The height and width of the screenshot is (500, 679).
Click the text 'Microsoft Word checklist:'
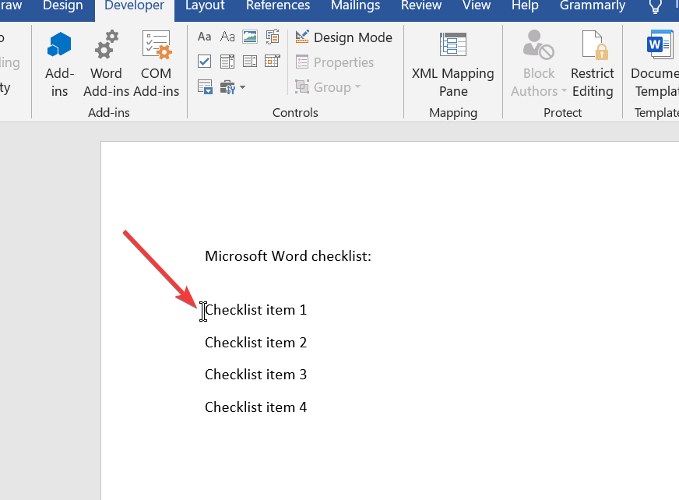pyautogui.click(x=288, y=256)
